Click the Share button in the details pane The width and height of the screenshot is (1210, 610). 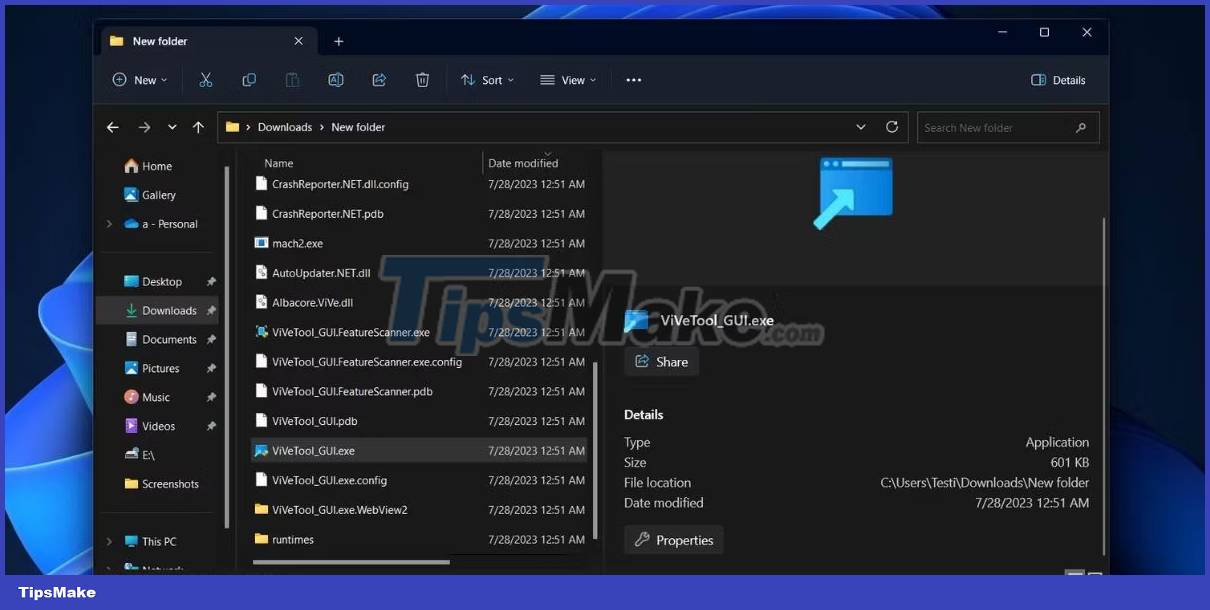click(661, 362)
